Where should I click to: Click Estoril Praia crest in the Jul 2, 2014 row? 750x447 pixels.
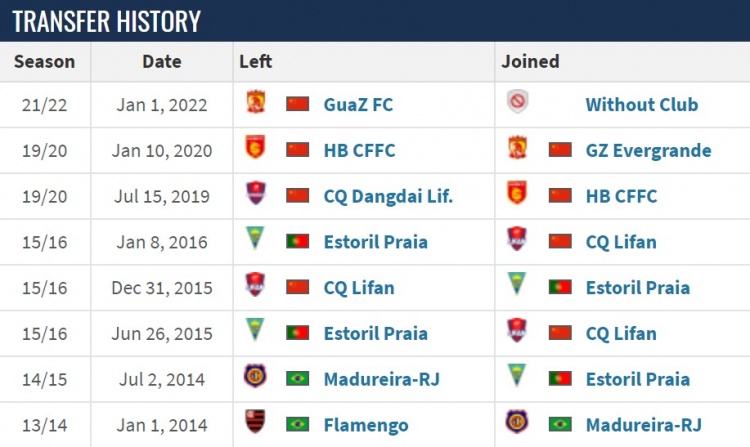pyautogui.click(x=517, y=376)
